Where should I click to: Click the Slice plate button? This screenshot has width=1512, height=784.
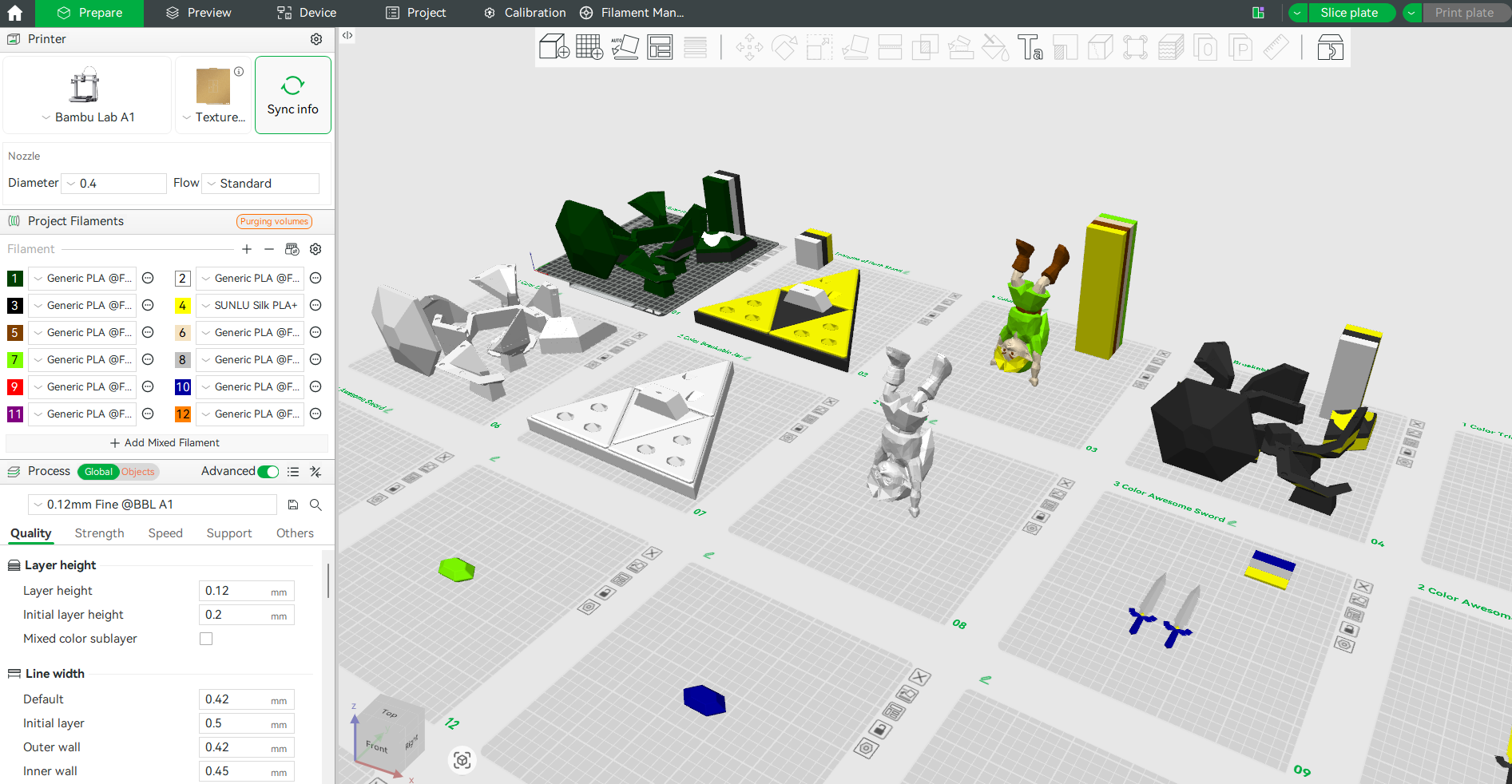[x=1349, y=13]
